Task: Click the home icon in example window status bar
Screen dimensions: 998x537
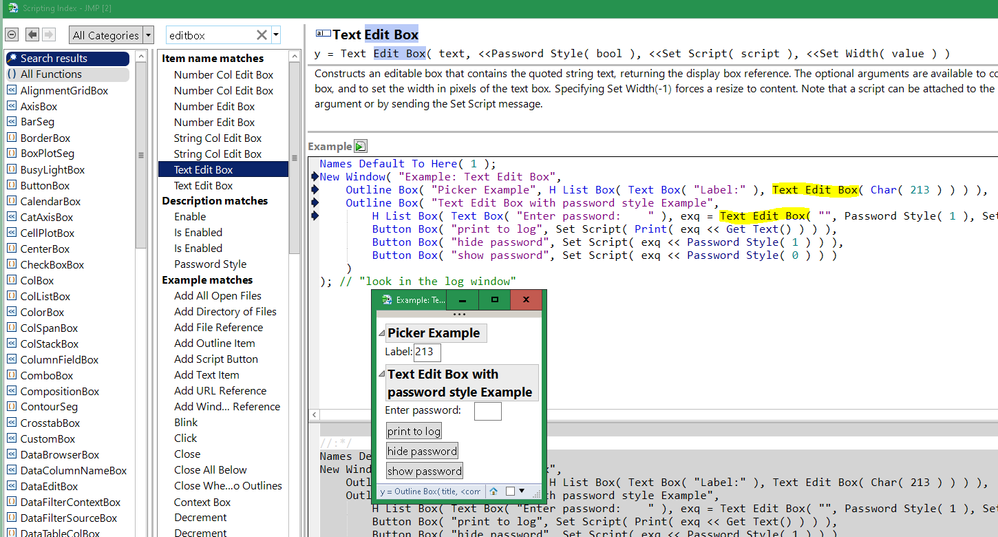Action: [494, 491]
